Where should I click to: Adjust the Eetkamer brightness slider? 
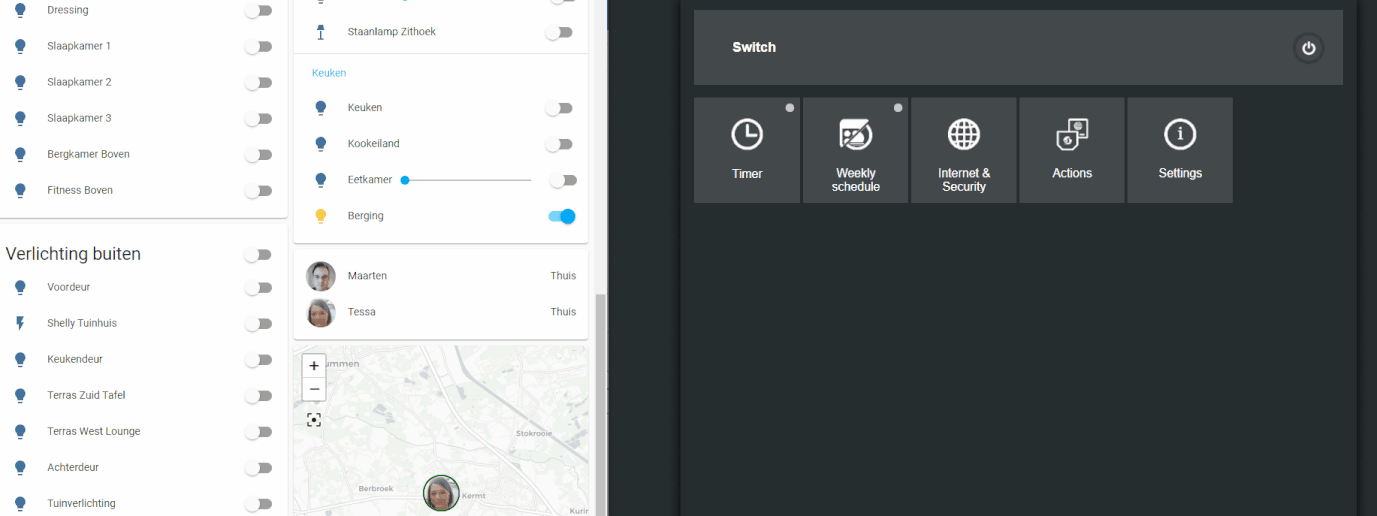tap(467, 180)
